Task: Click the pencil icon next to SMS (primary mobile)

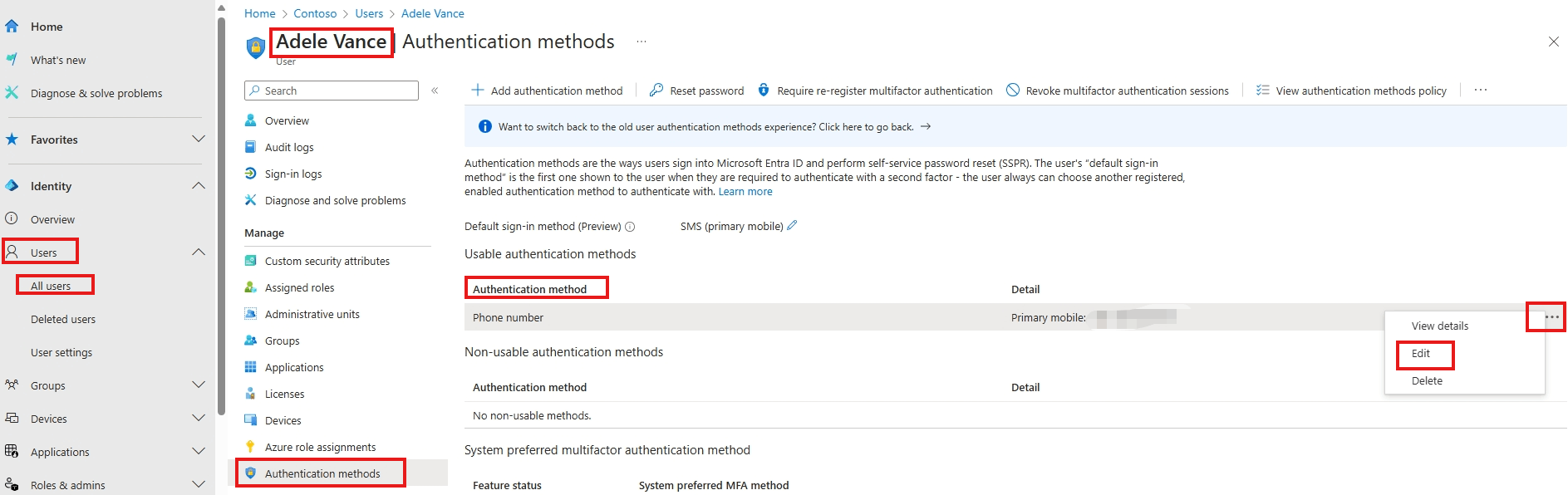Action: [792, 225]
